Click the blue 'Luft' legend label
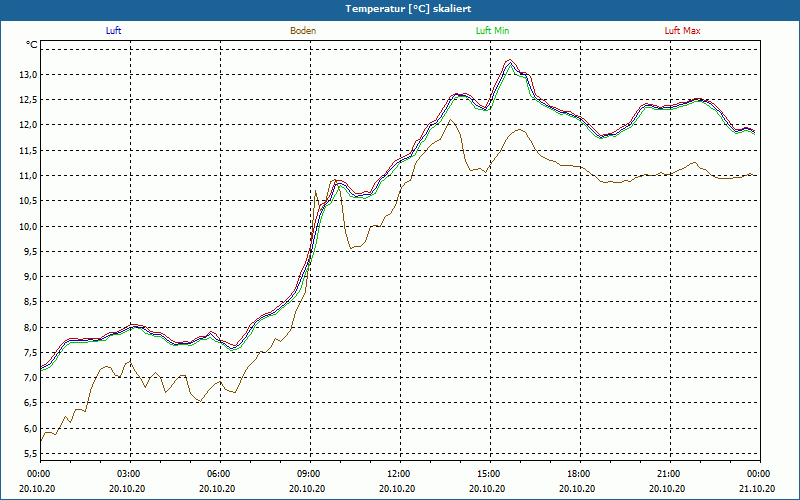The image size is (800, 500). (113, 31)
